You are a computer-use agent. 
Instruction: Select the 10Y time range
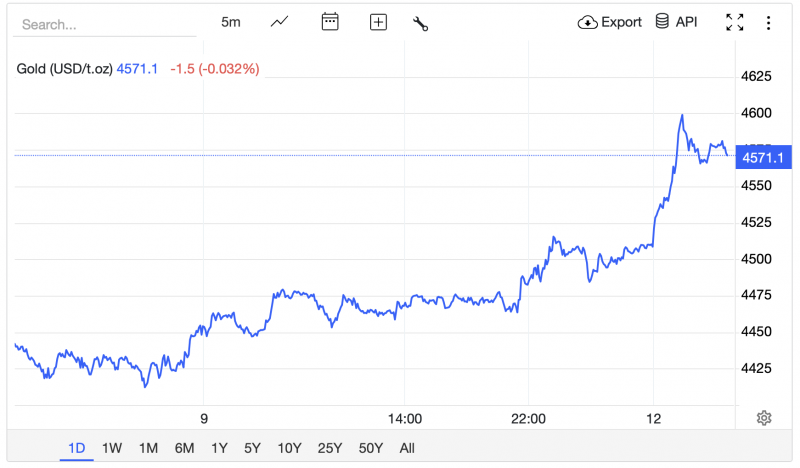coord(290,448)
